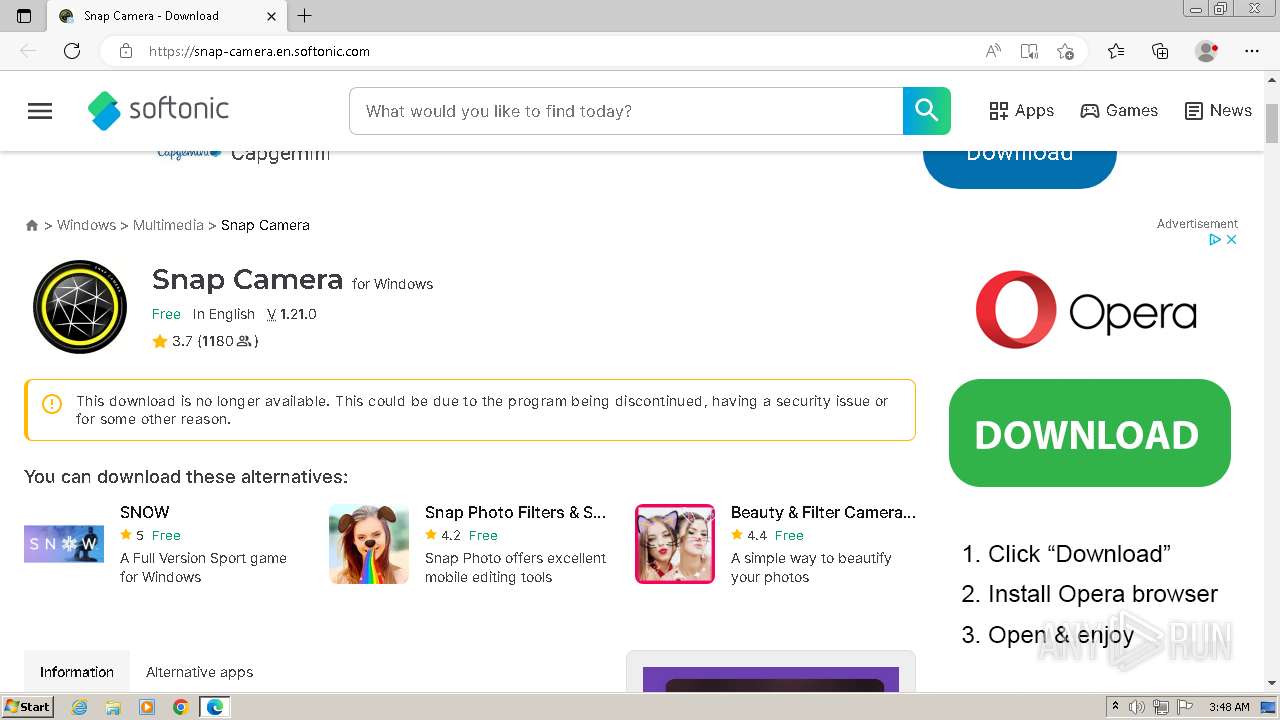Open the Softonic hamburger menu

coord(40,111)
